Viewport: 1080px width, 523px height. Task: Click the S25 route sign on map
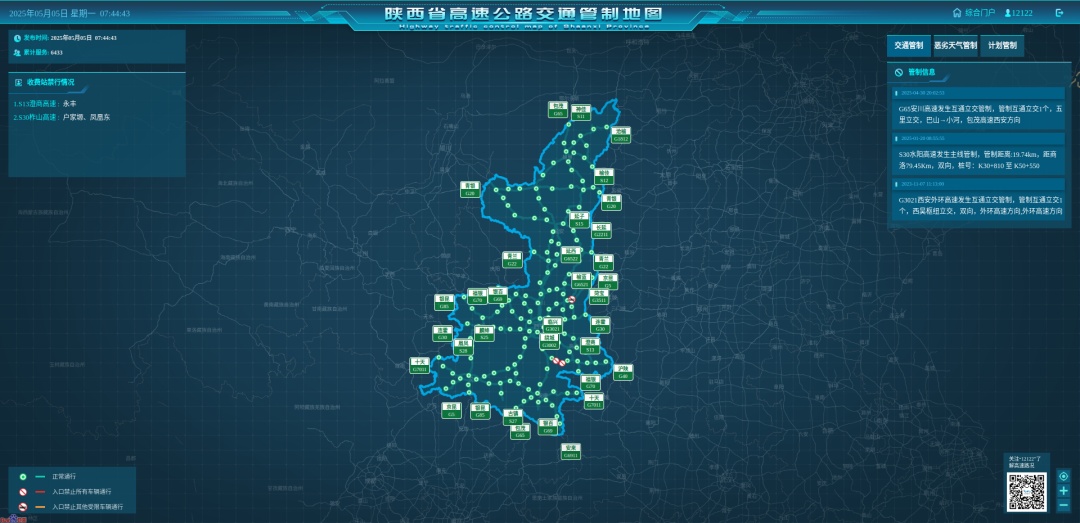click(484, 334)
